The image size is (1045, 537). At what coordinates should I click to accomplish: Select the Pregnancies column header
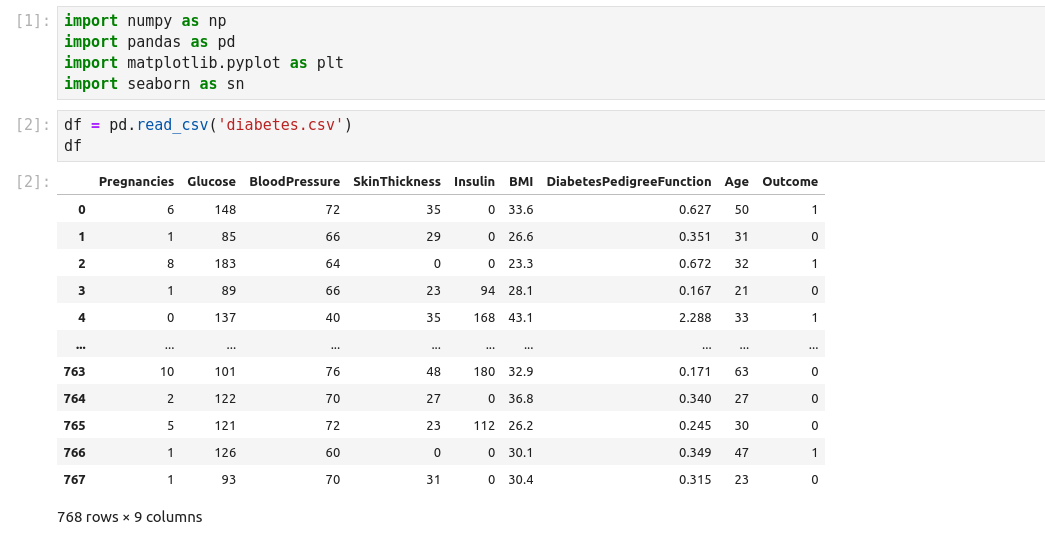(136, 182)
